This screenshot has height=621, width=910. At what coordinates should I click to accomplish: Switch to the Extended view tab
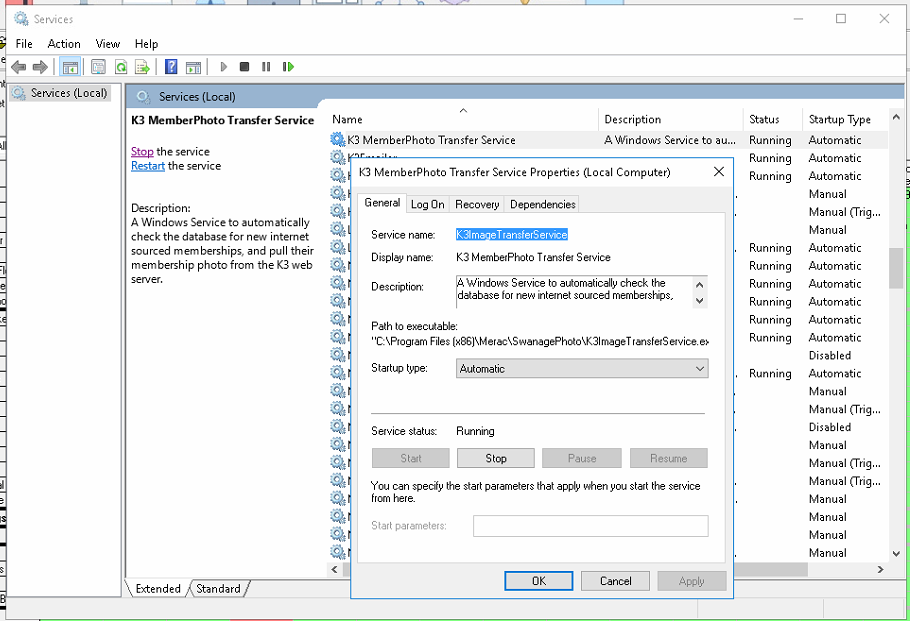pos(158,588)
